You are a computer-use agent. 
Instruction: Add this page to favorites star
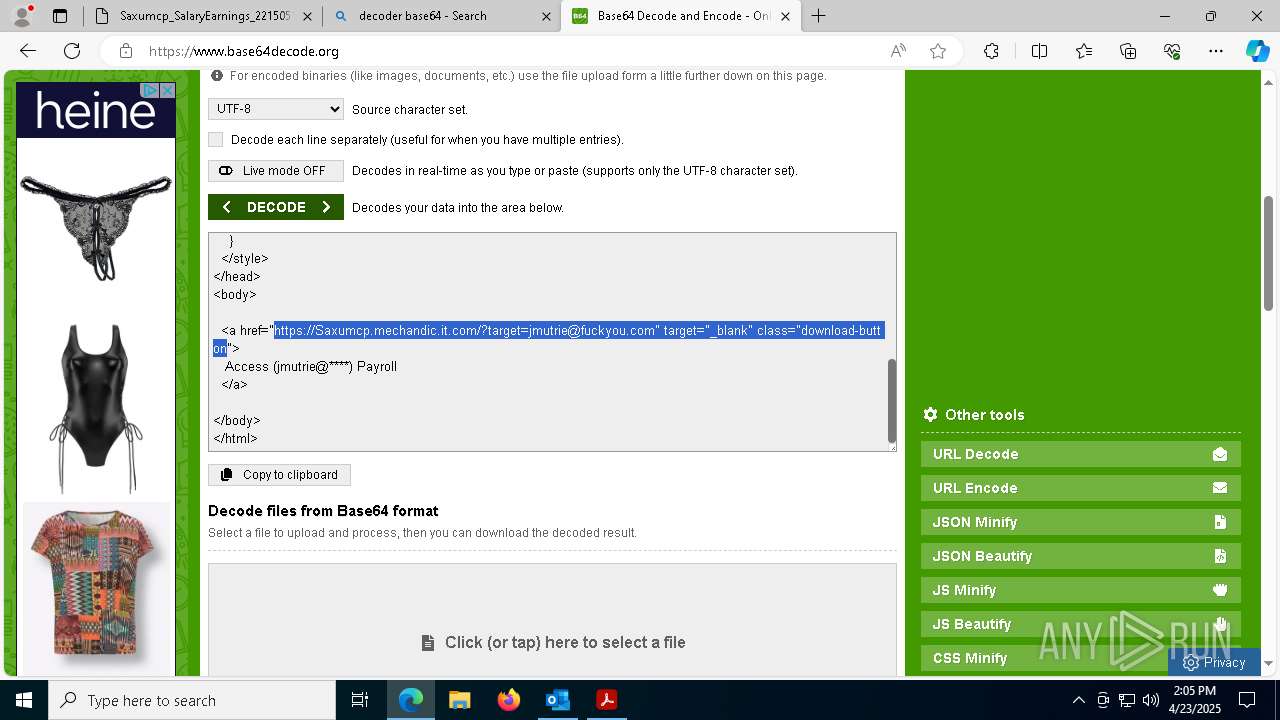click(x=938, y=51)
